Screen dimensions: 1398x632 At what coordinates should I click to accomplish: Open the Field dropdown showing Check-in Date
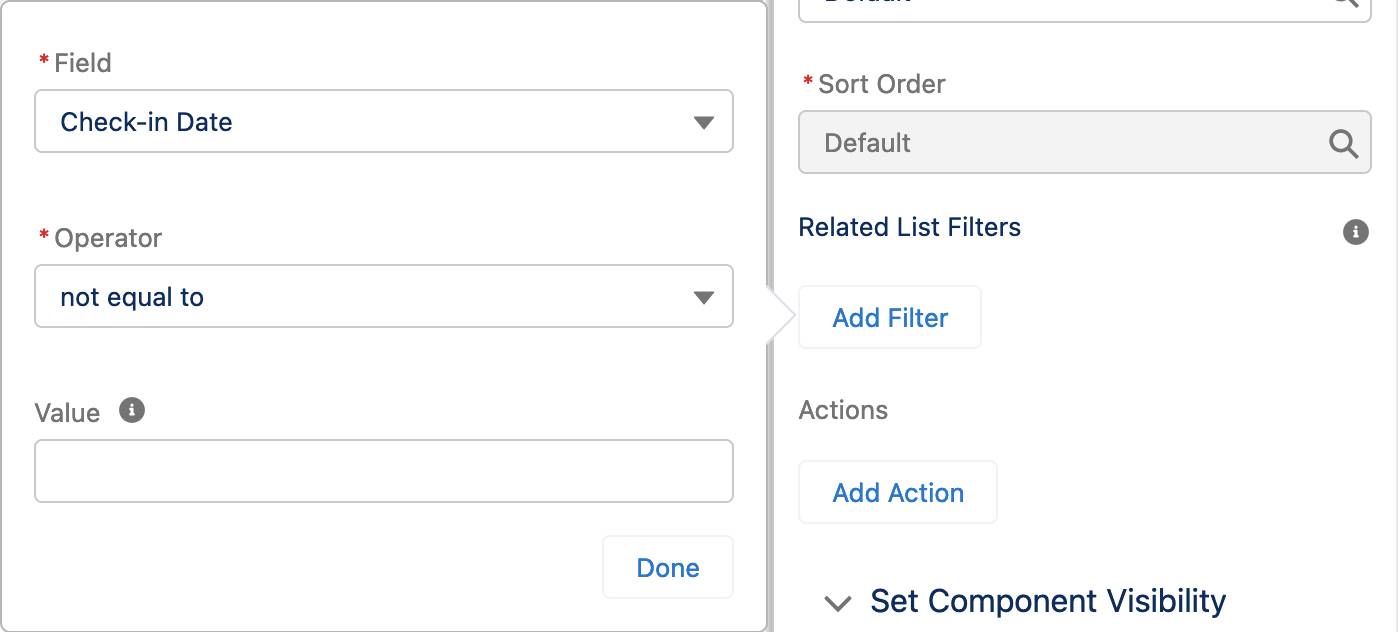[384, 122]
